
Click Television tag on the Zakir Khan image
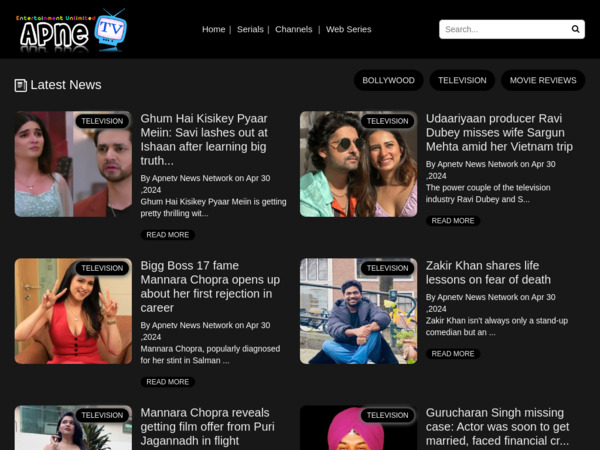(388, 268)
